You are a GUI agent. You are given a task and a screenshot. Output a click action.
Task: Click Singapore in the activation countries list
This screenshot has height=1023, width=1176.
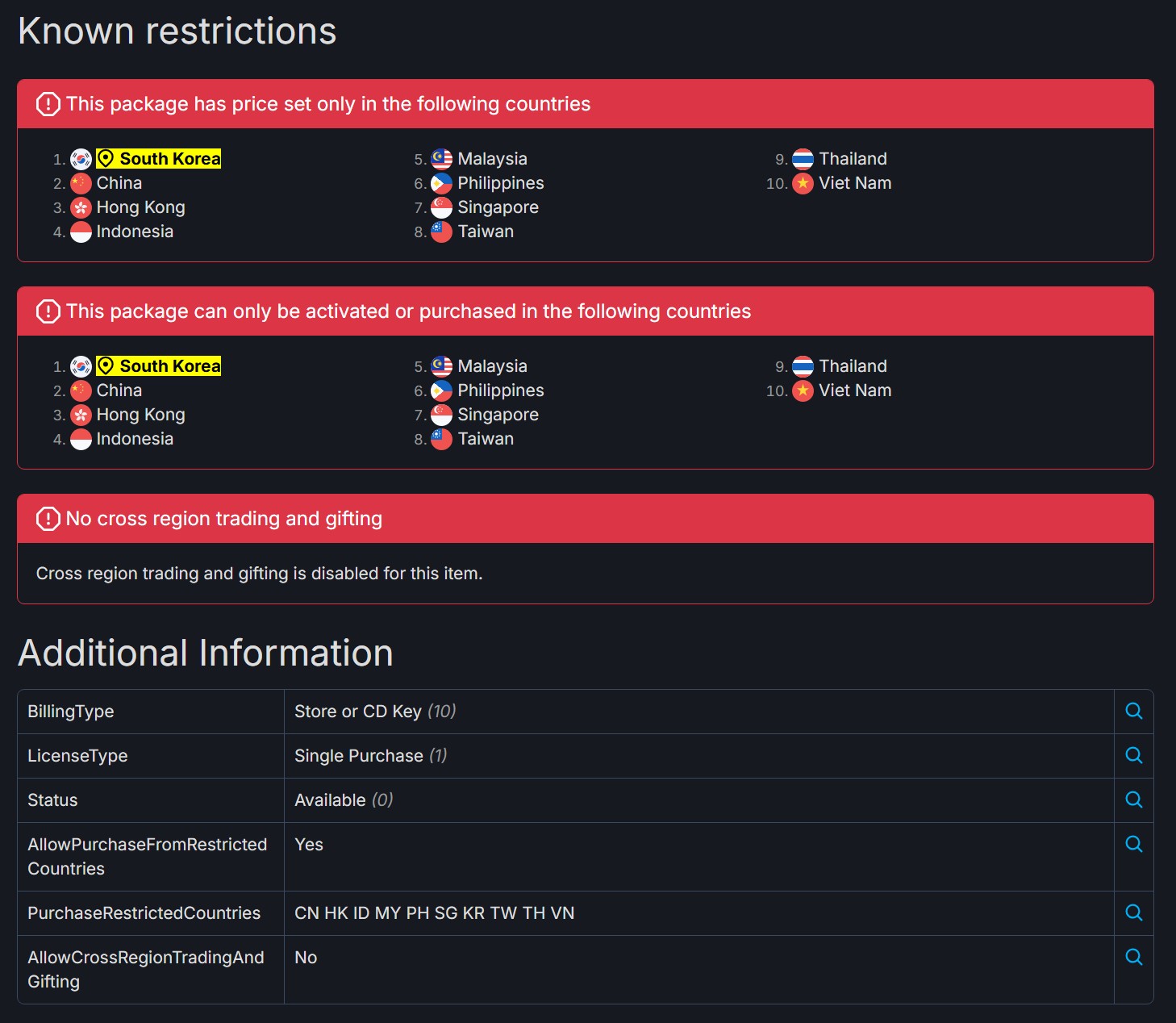point(498,415)
